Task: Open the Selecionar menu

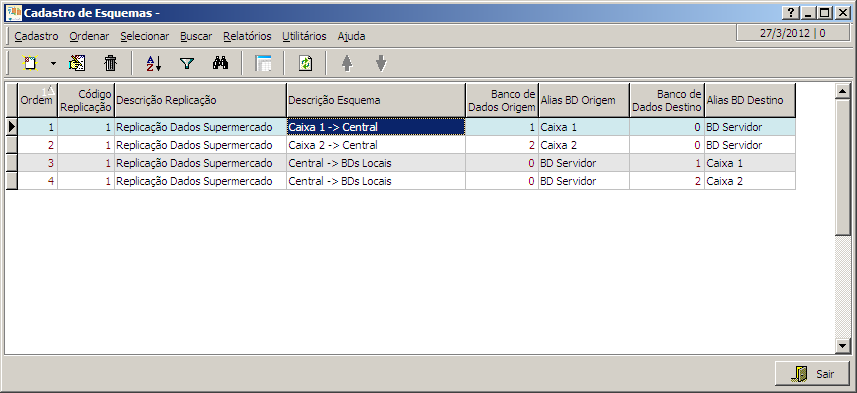Action: click(x=145, y=36)
